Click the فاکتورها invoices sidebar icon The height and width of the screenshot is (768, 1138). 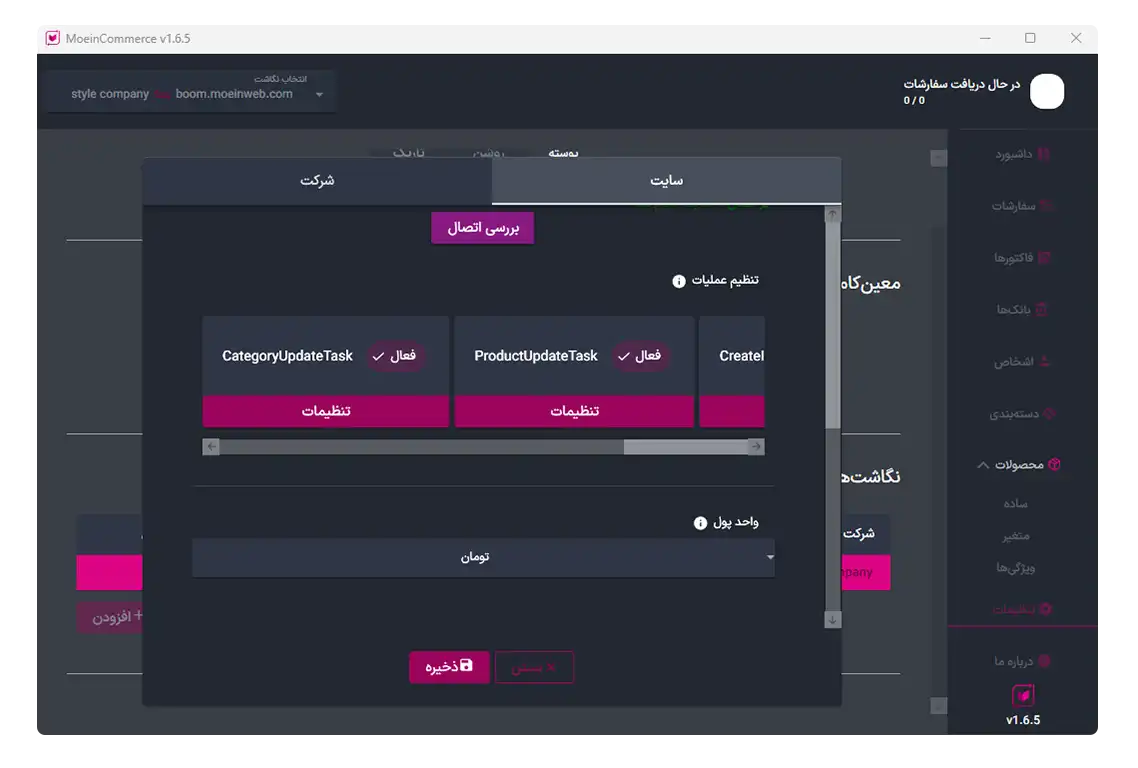[1044, 258]
